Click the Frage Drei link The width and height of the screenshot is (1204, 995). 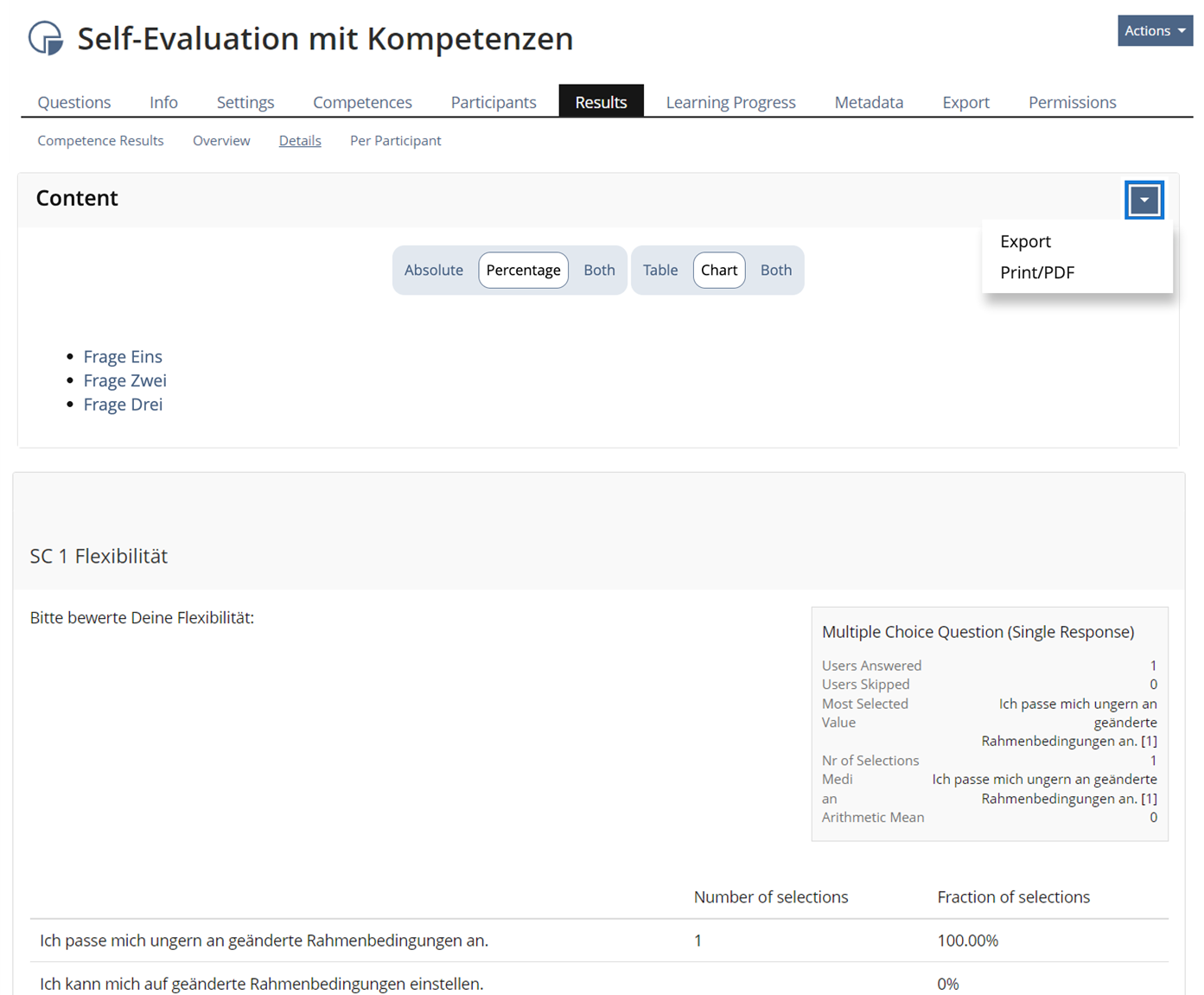coord(123,405)
